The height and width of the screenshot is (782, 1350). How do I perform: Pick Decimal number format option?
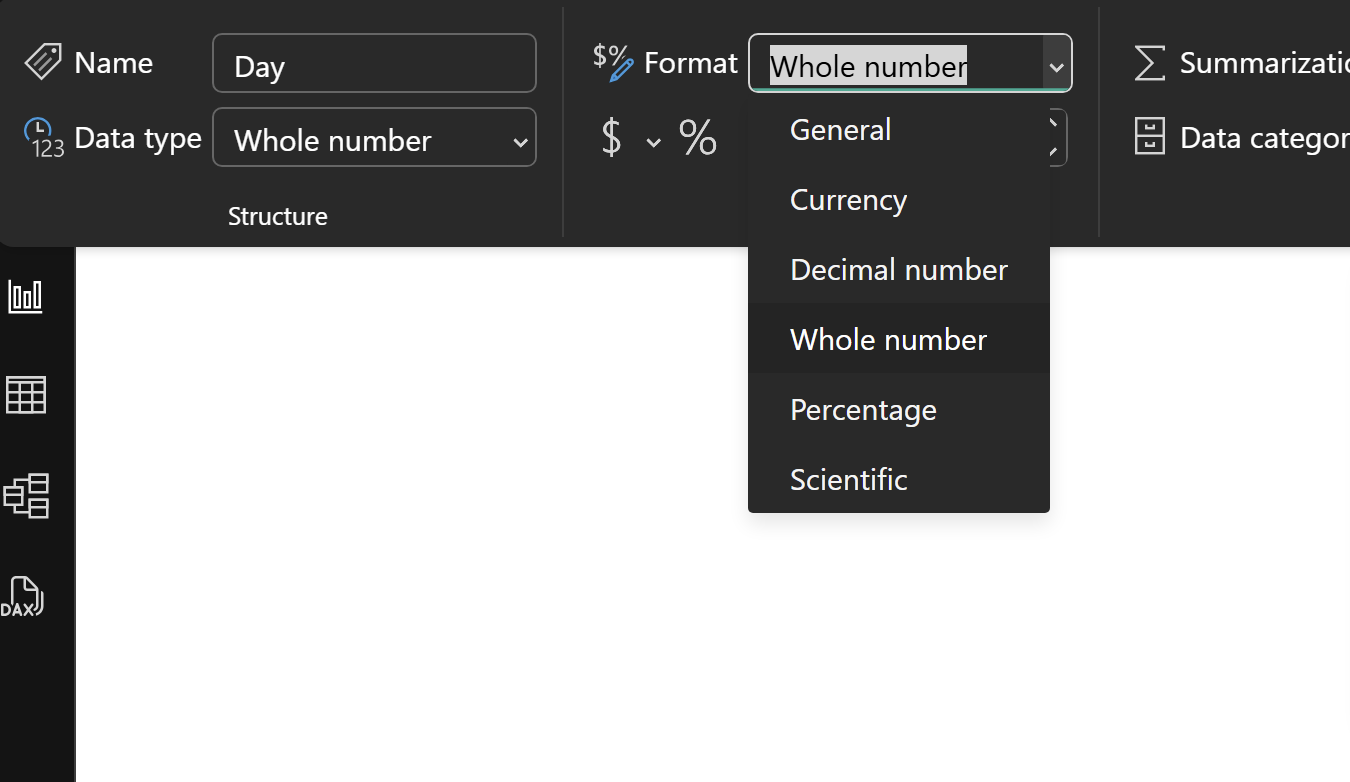click(898, 270)
